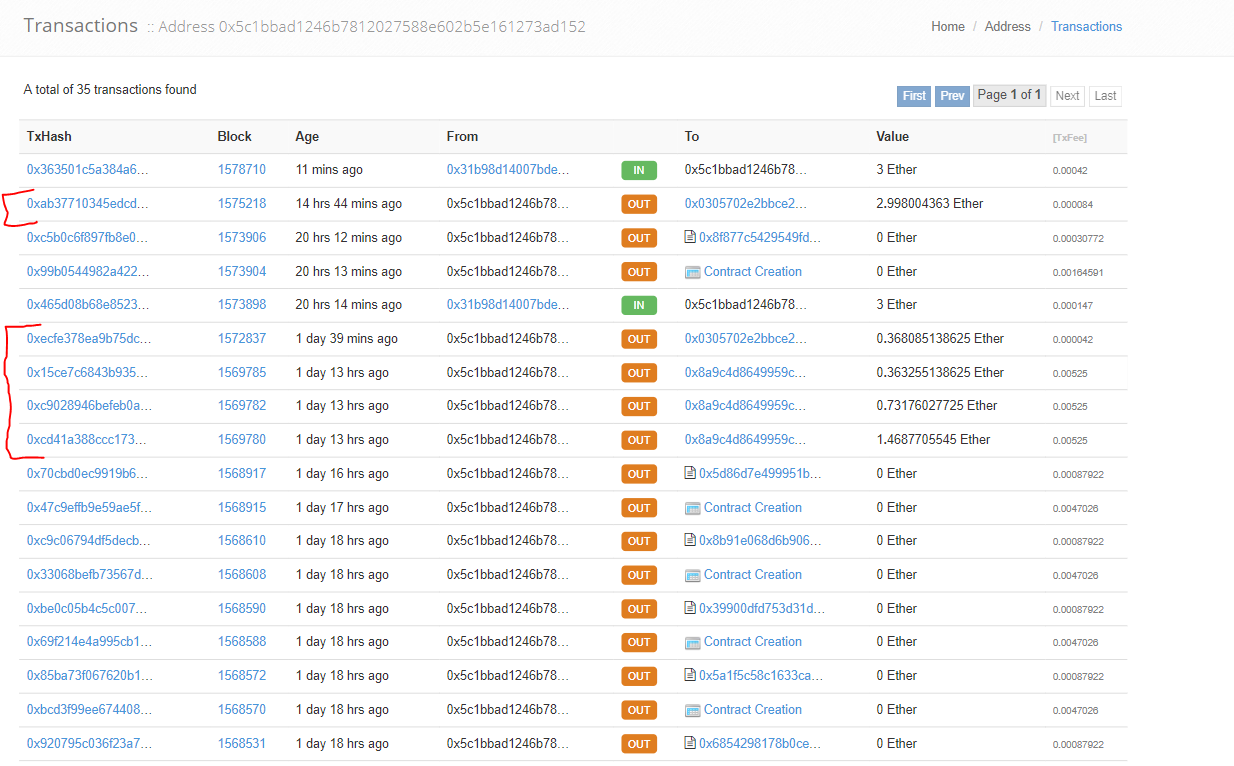Click the orange OUT badge in block 1575218 row
The width and height of the screenshot is (1234, 766).
[x=639, y=204]
